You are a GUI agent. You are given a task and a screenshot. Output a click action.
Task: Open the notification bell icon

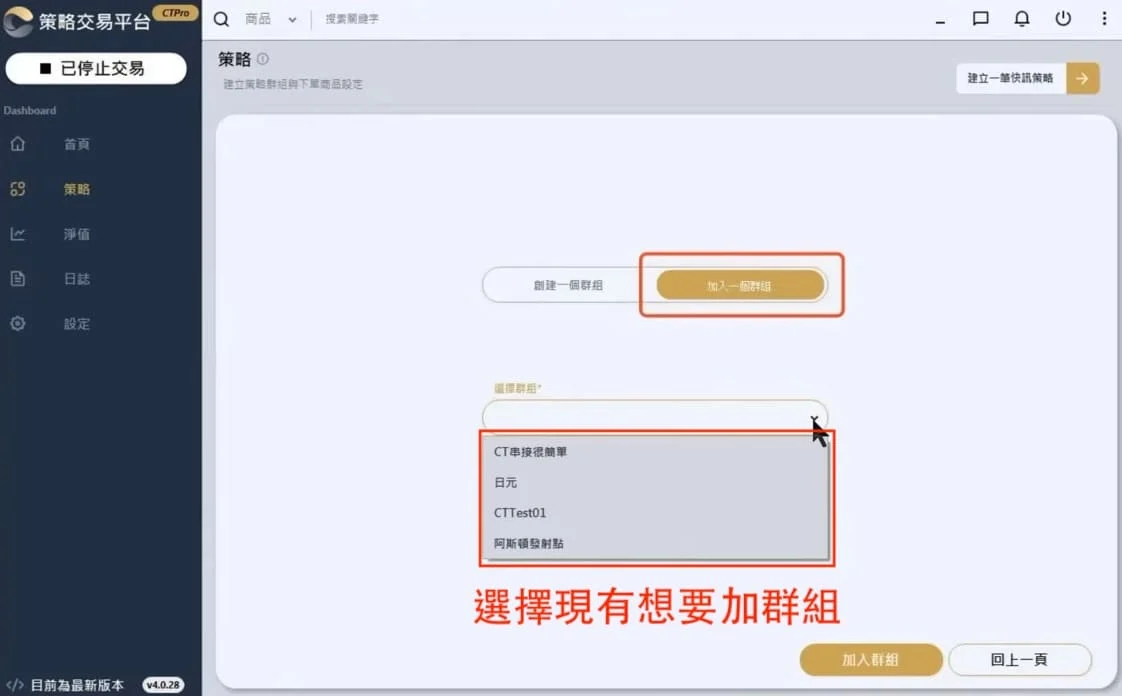pos(1021,18)
